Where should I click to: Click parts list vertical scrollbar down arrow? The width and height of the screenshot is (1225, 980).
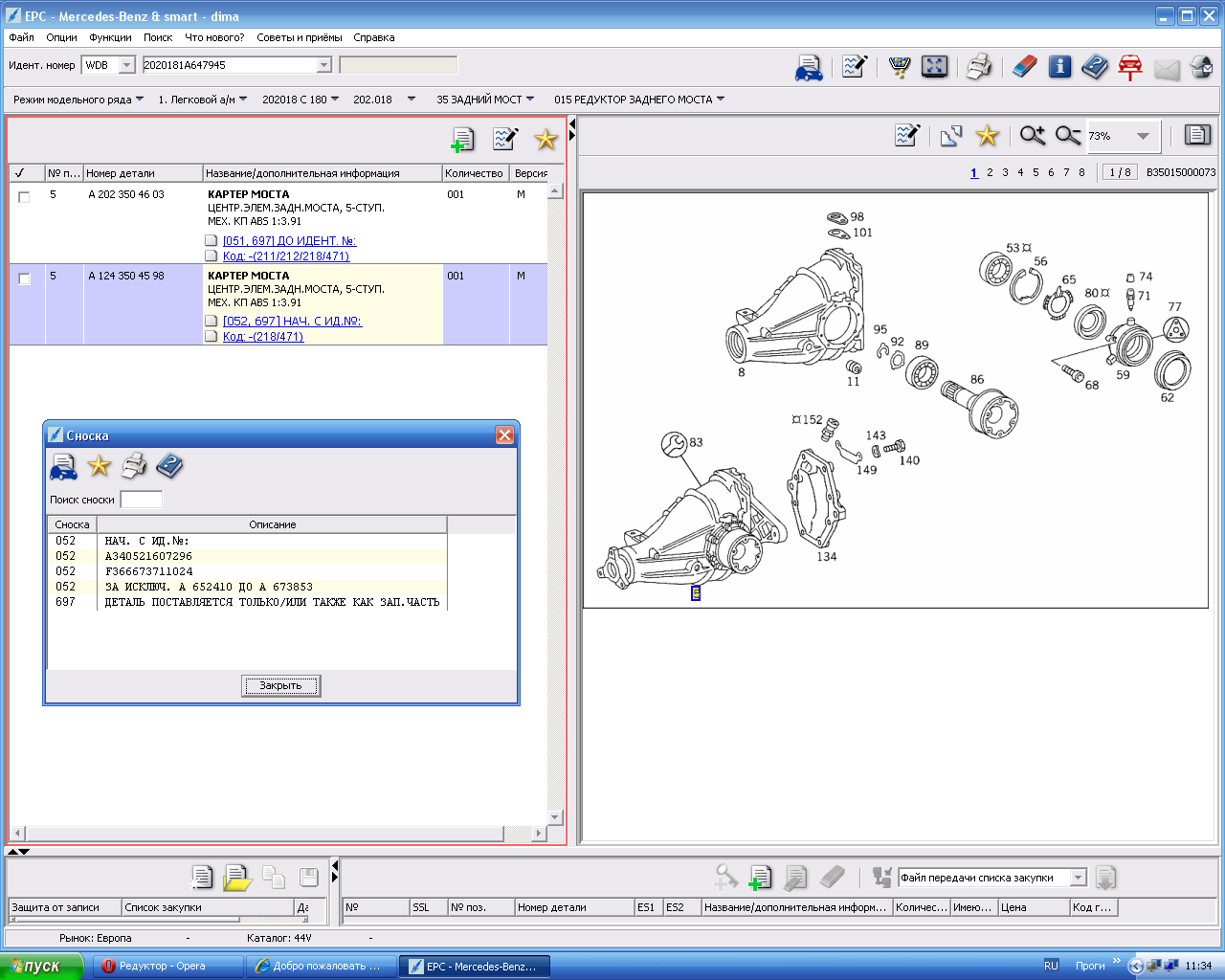pos(555,817)
